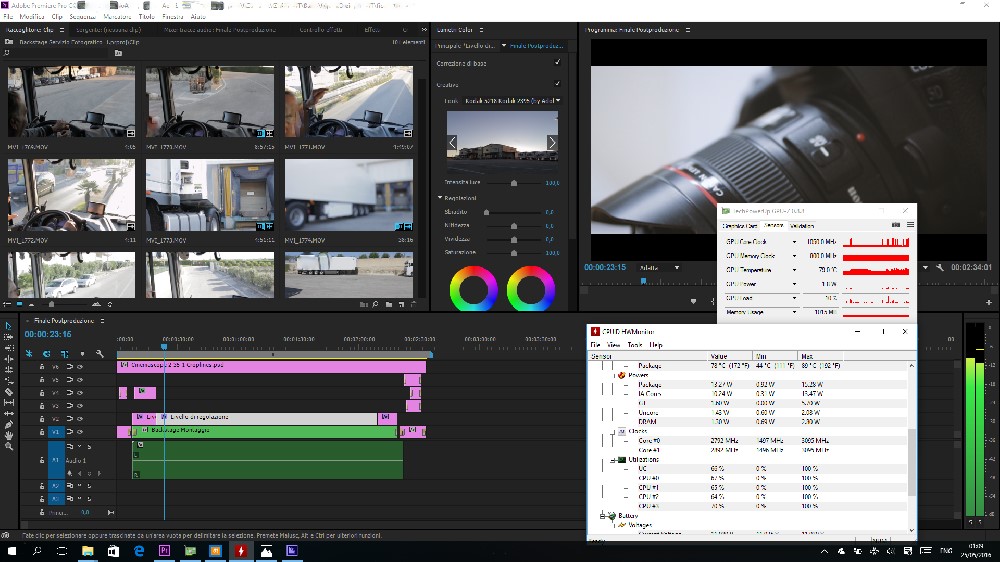
Task: Click the GPU-Z screenshot camera icon
Action: [895, 225]
